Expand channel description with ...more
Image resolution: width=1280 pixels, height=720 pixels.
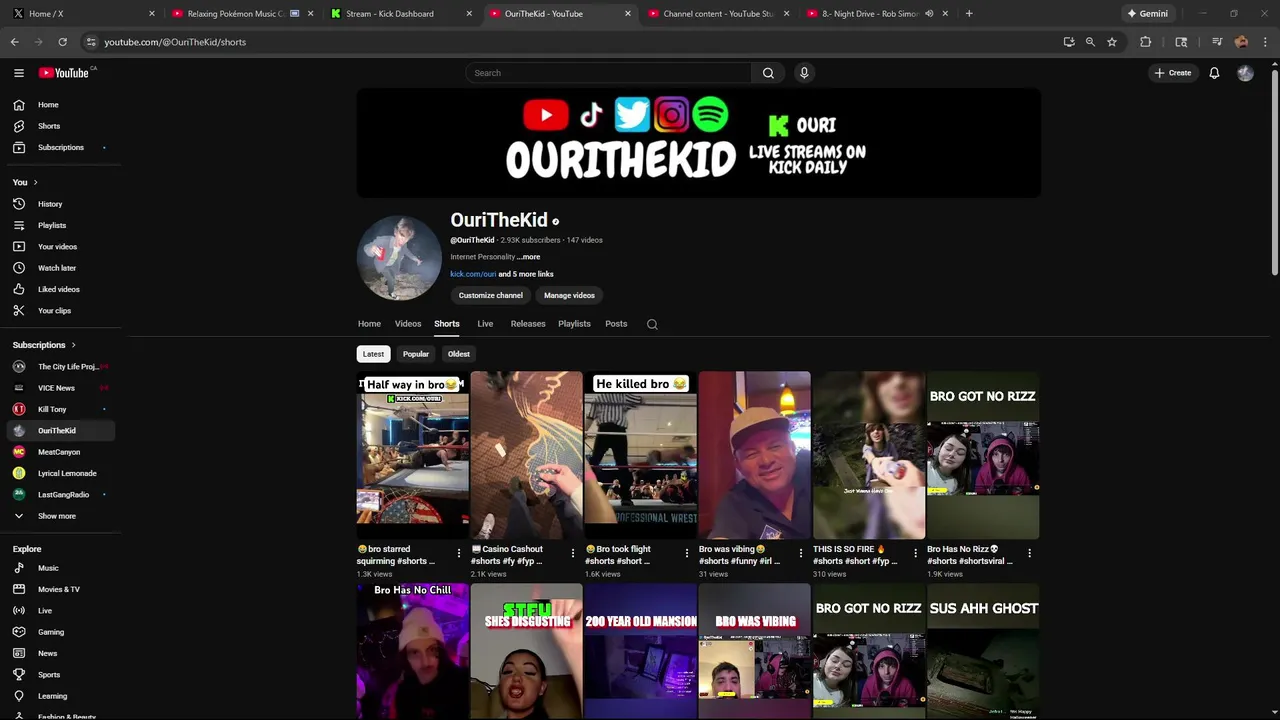[x=529, y=257]
